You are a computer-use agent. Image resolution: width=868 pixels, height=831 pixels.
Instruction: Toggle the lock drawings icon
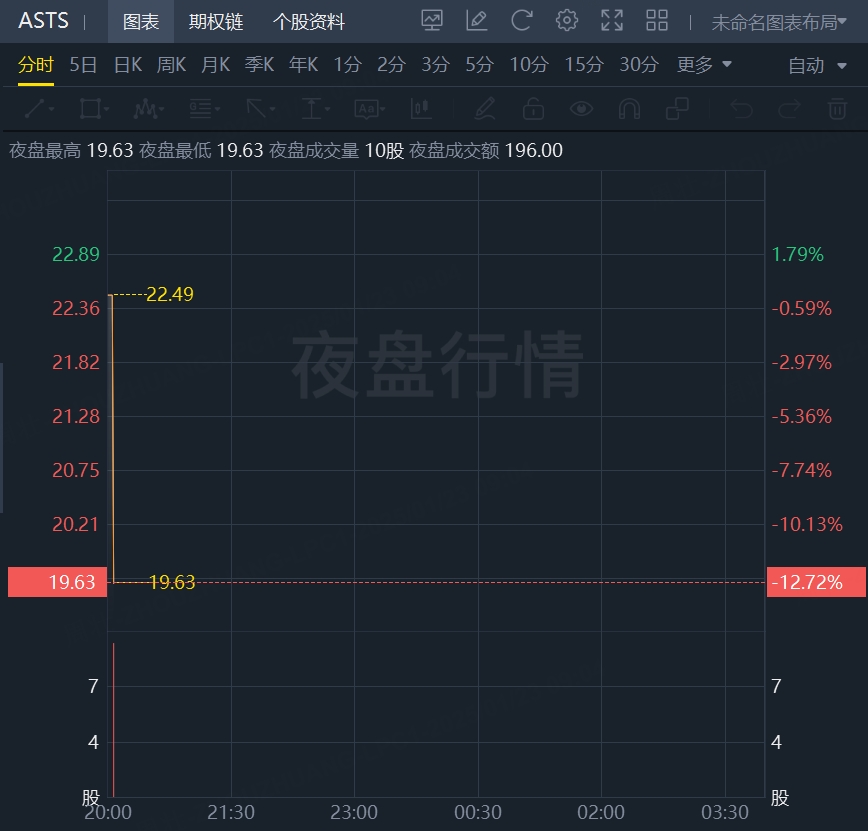point(533,109)
